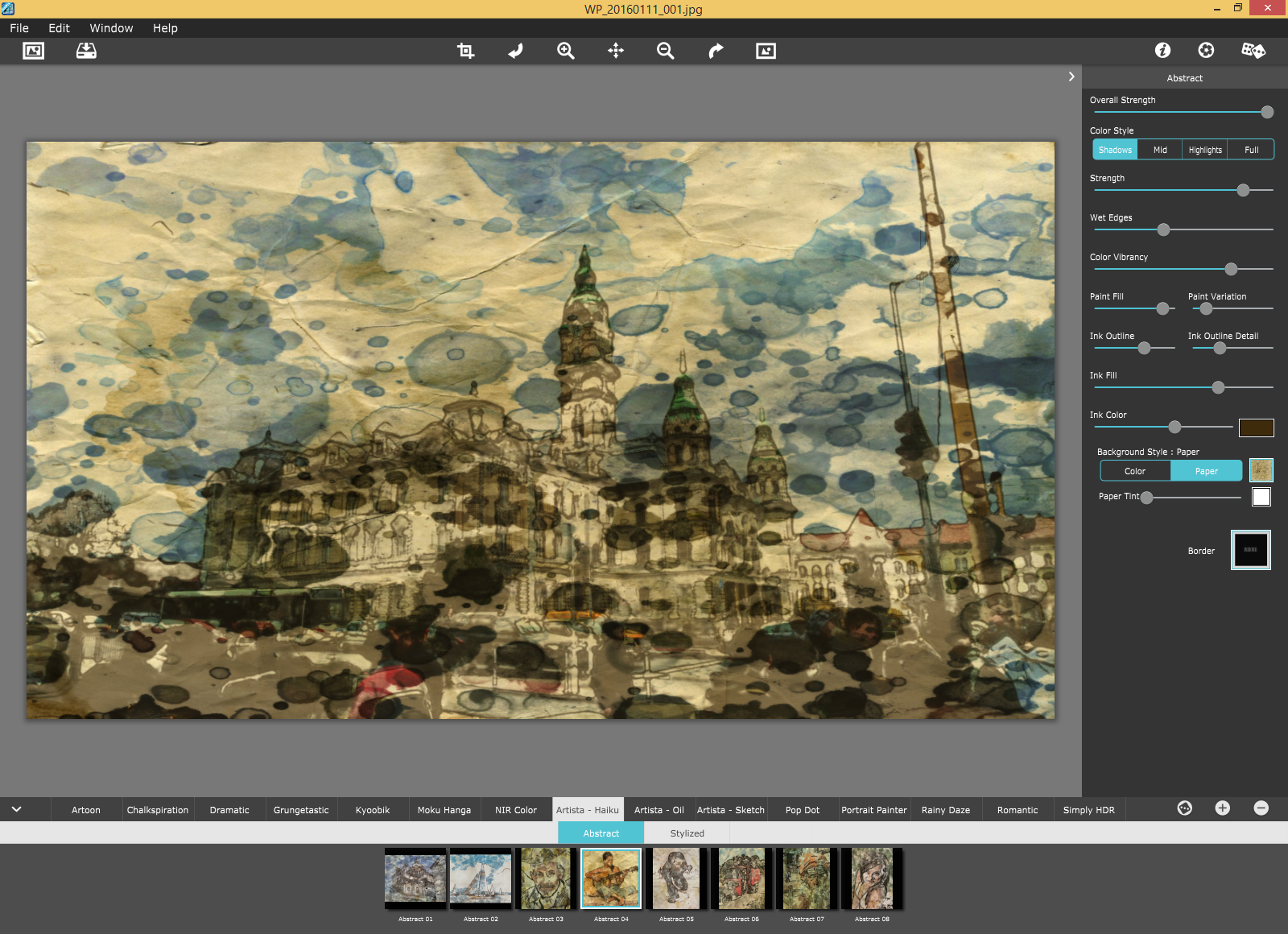Image resolution: width=1288 pixels, height=934 pixels.
Task: Click the Overall Strength slider handle
Action: pos(1267,112)
